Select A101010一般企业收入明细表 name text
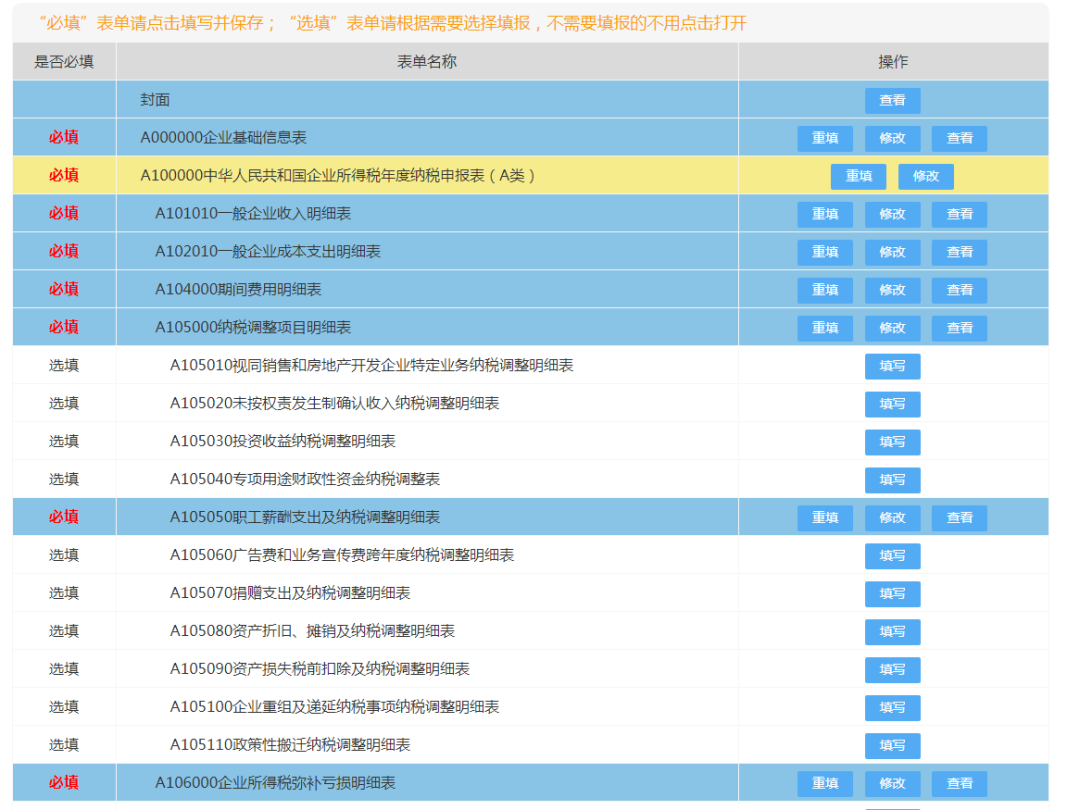Viewport: 1080px width, 810px height. (x=253, y=214)
